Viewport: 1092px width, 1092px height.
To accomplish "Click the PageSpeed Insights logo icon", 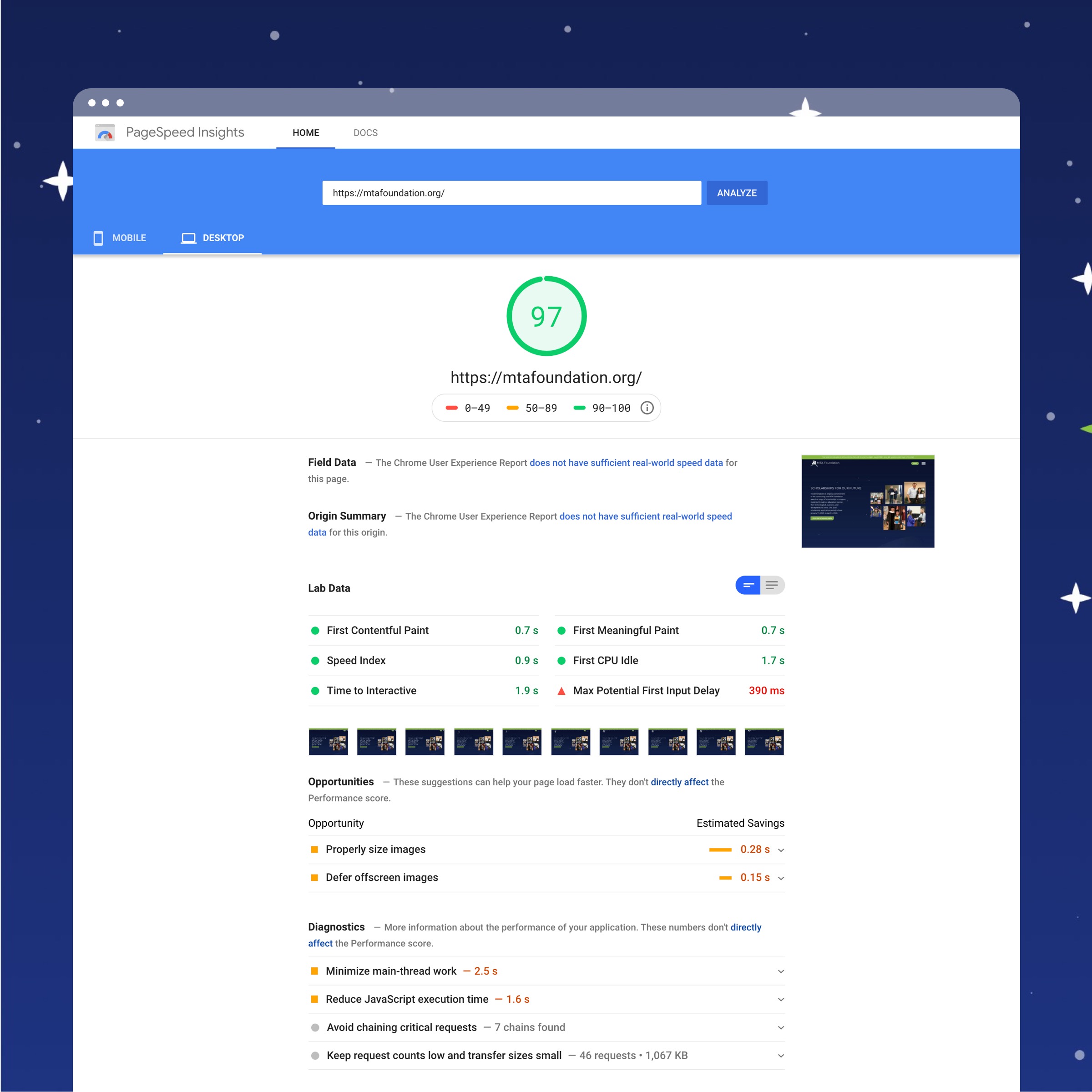I will 105,133.
